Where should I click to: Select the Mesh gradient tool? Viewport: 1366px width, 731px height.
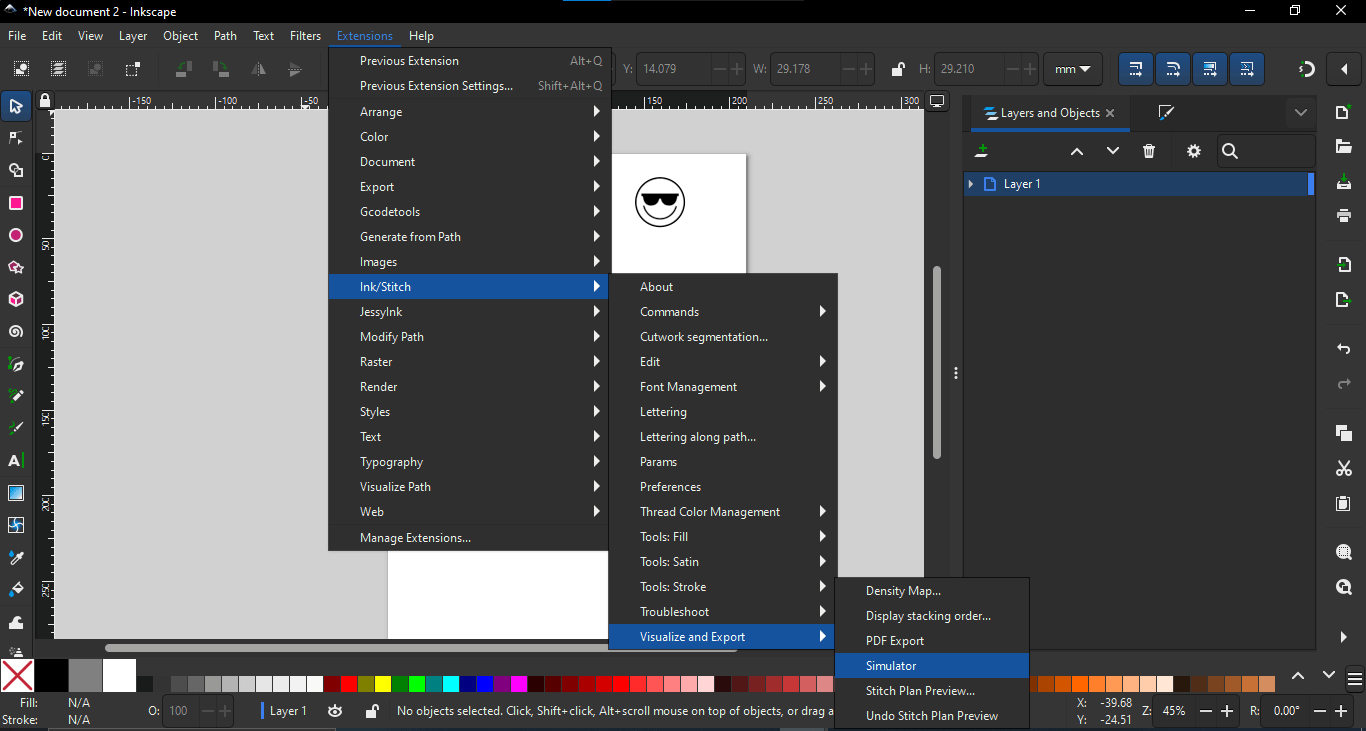(16, 526)
